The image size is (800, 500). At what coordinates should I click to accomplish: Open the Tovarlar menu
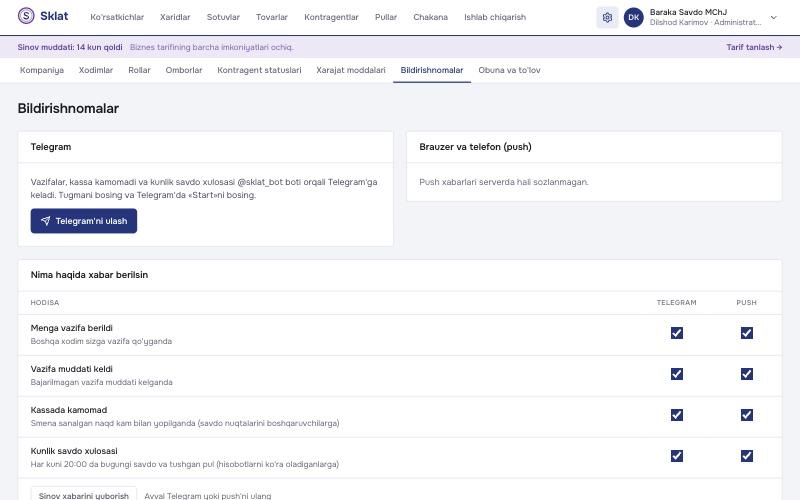pos(271,17)
